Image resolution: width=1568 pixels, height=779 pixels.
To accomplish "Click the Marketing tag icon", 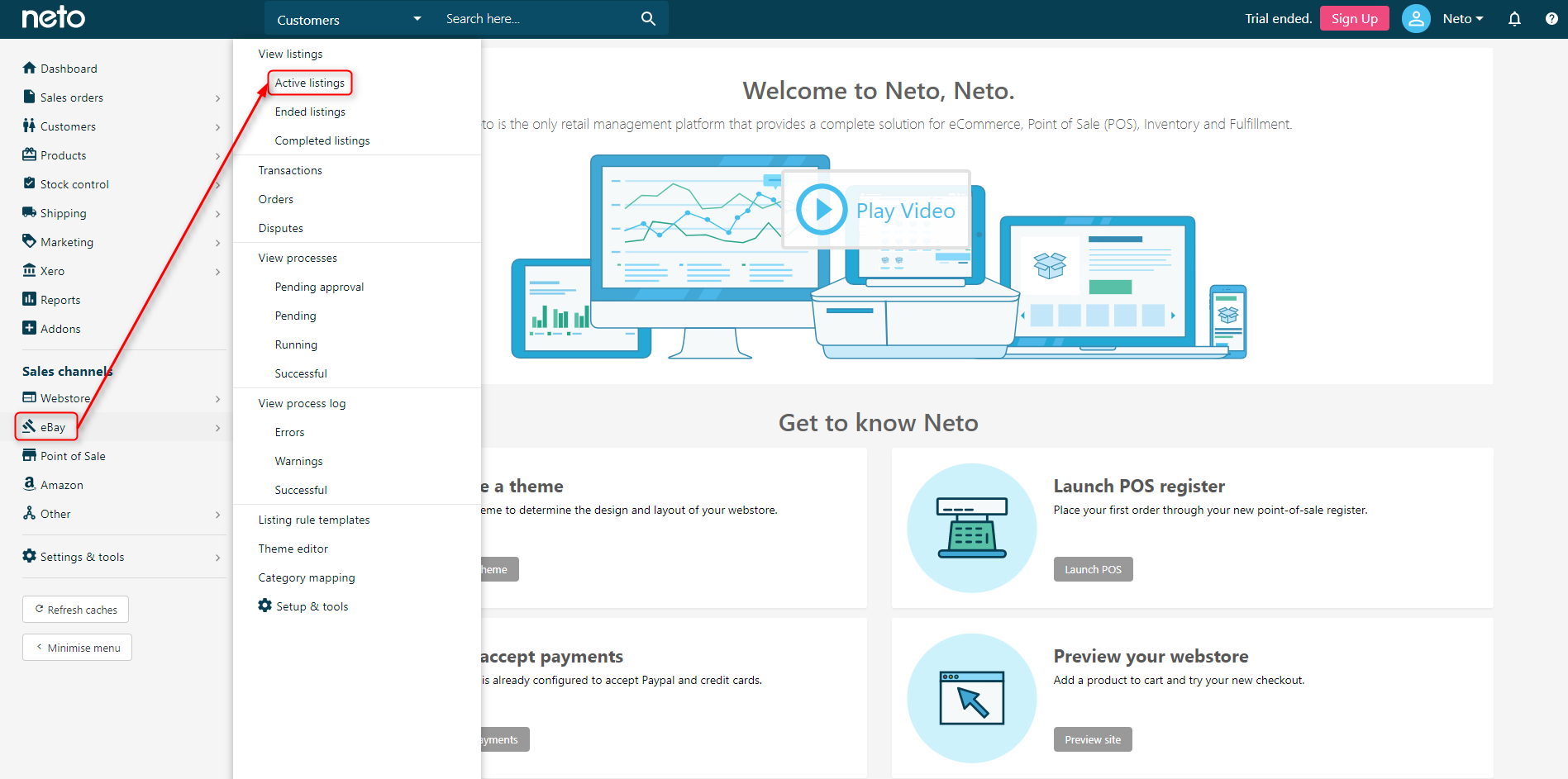I will pyautogui.click(x=30, y=241).
